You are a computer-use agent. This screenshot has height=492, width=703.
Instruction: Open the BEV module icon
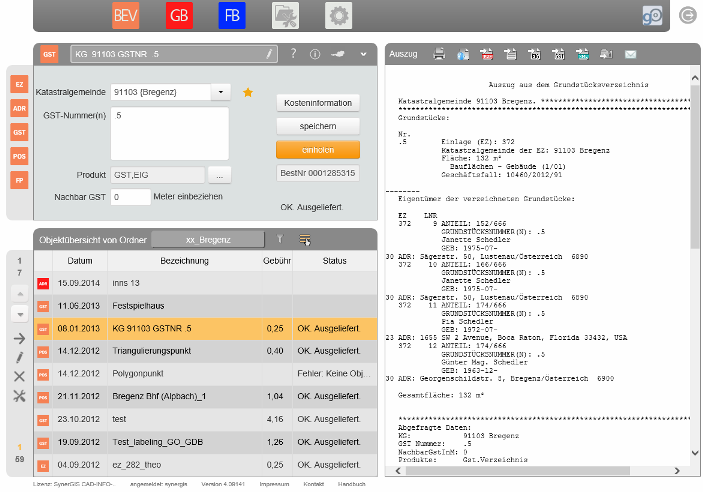point(126,16)
